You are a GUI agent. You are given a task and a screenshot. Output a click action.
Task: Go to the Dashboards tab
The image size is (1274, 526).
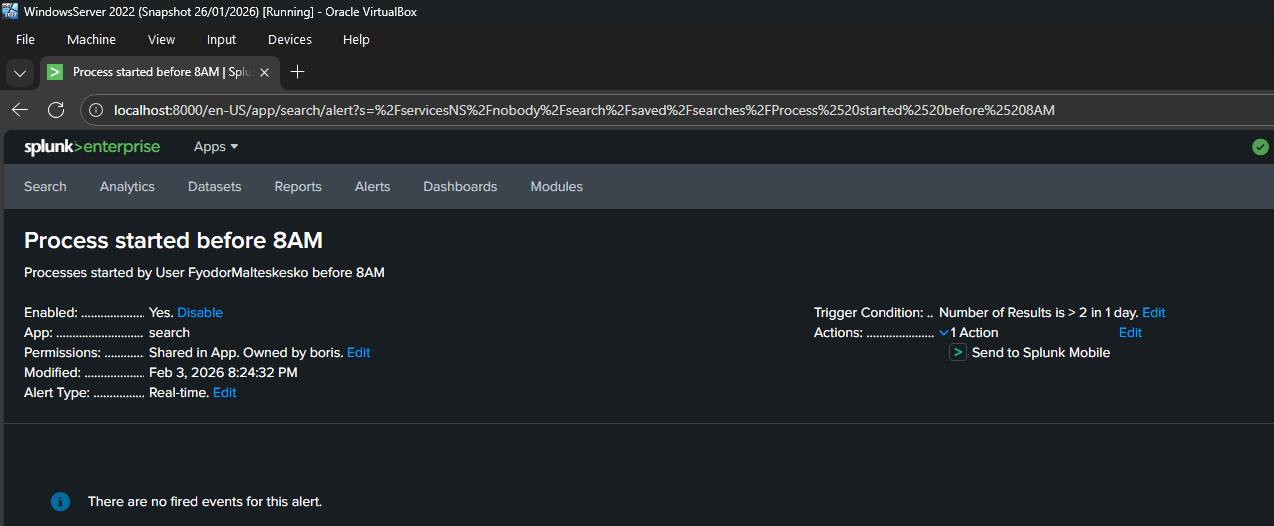point(460,187)
